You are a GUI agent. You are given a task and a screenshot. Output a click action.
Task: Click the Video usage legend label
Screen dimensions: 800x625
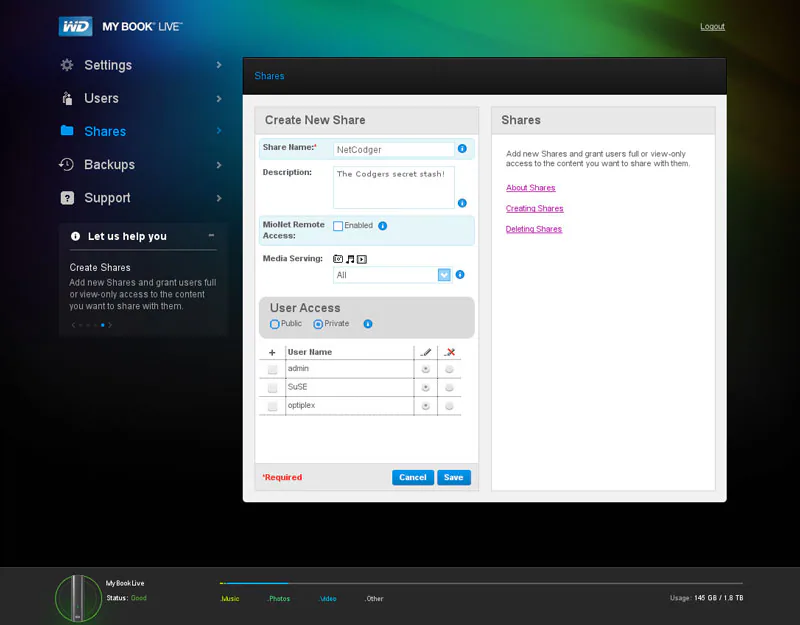click(327, 598)
